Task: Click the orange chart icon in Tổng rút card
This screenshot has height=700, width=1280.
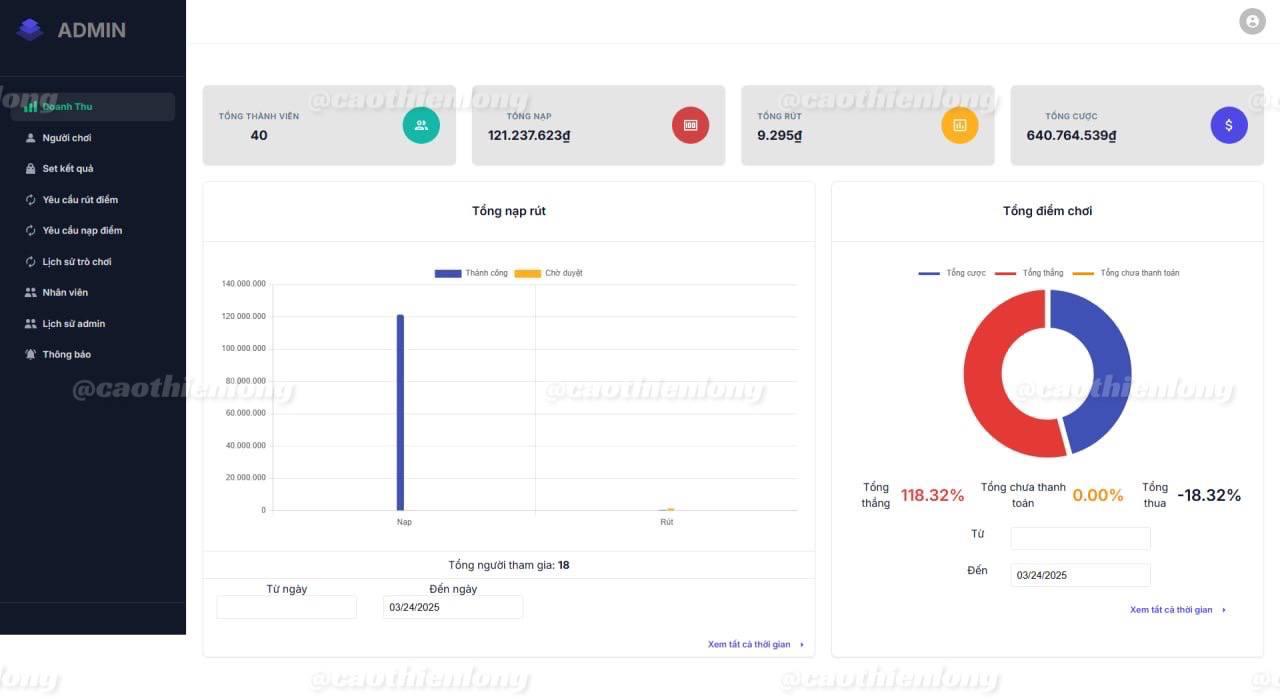Action: pyautogui.click(x=959, y=125)
